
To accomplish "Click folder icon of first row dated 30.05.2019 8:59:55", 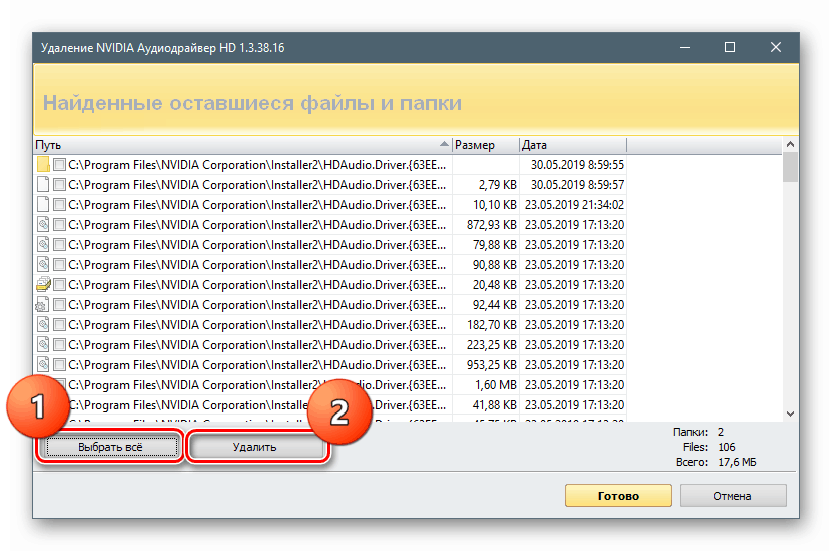I will tap(43, 165).
